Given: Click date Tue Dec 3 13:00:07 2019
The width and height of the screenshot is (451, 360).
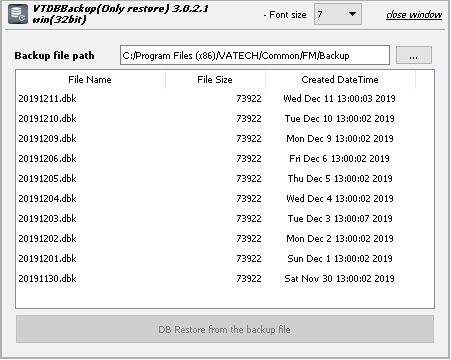Looking at the screenshot, I should (340, 219).
